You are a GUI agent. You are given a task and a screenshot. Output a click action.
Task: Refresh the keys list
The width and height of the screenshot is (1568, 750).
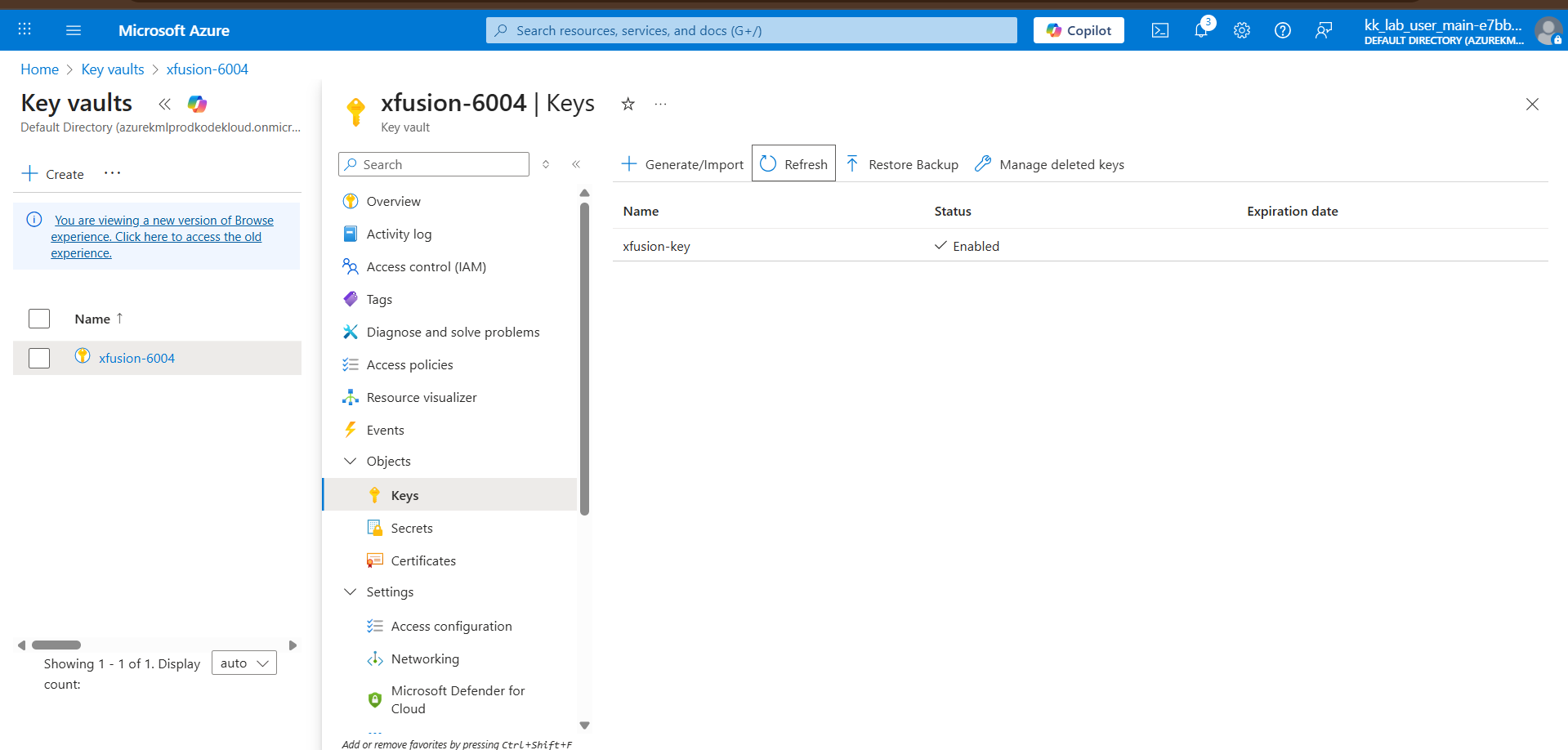click(793, 163)
